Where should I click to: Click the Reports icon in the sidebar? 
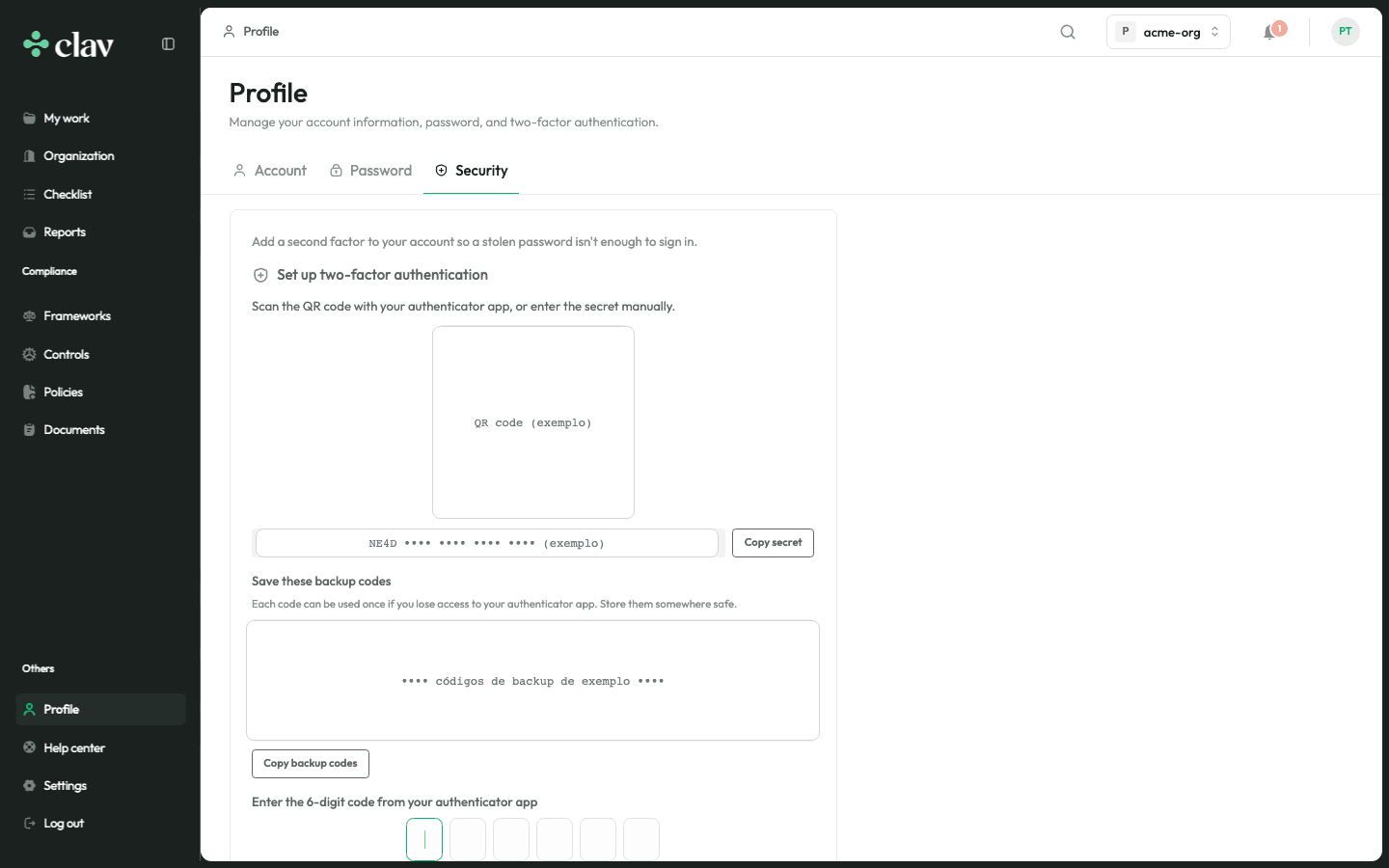(29, 232)
